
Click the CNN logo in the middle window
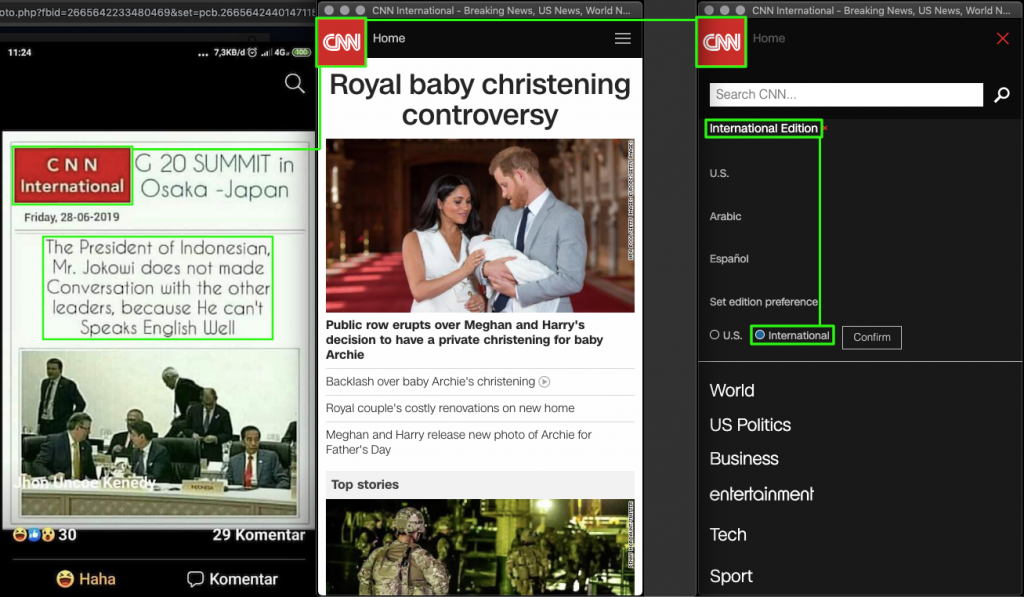pyautogui.click(x=342, y=42)
